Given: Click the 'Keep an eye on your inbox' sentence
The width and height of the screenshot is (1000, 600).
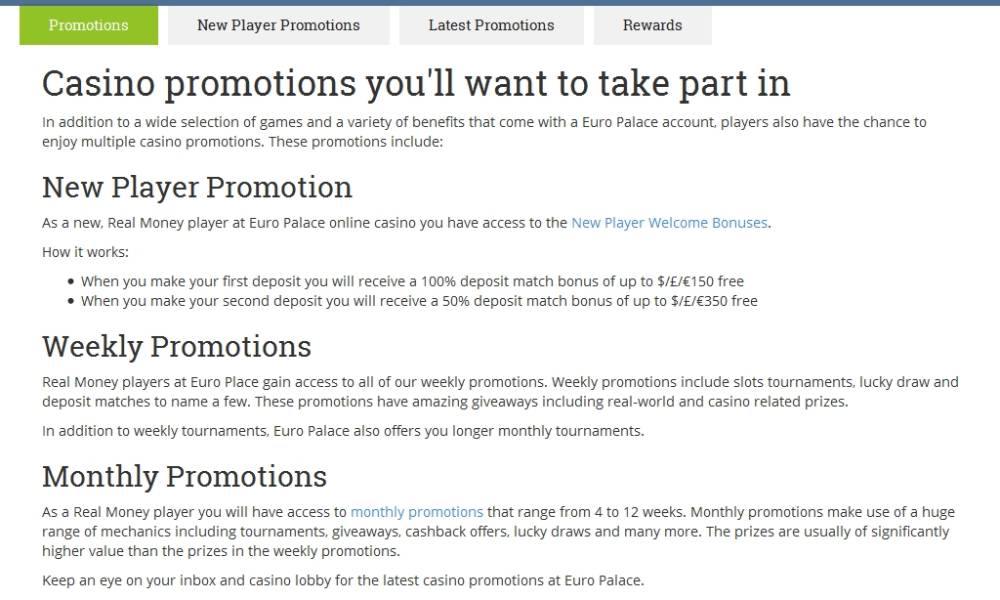Looking at the screenshot, I should tap(343, 580).
